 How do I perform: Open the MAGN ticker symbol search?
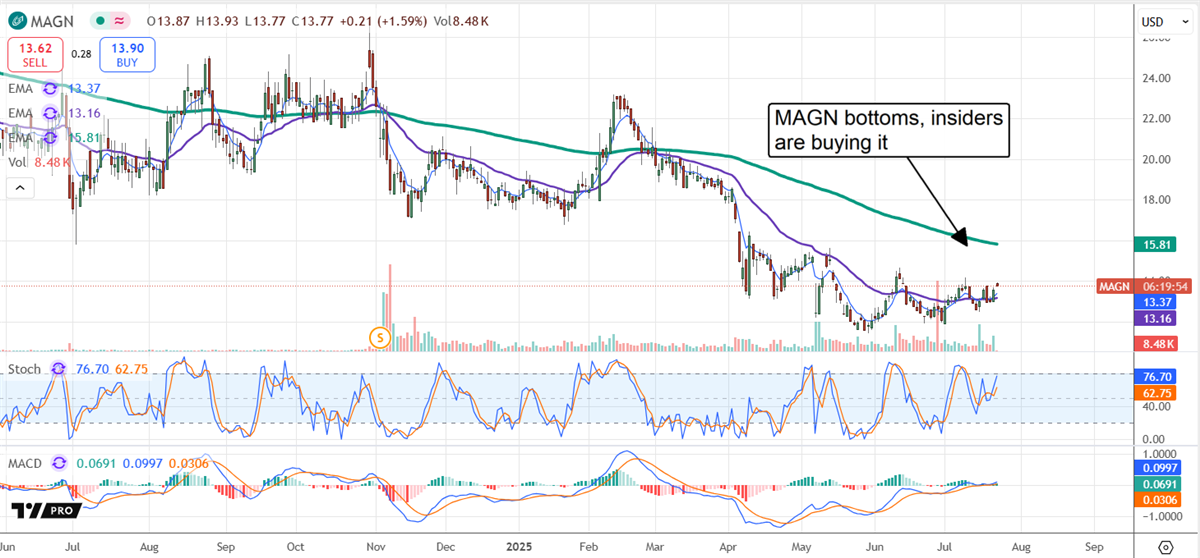click(53, 20)
